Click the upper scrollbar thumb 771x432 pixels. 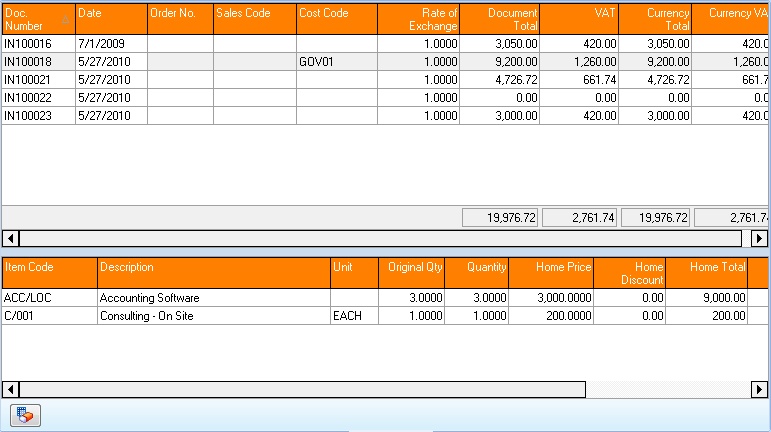(x=381, y=238)
